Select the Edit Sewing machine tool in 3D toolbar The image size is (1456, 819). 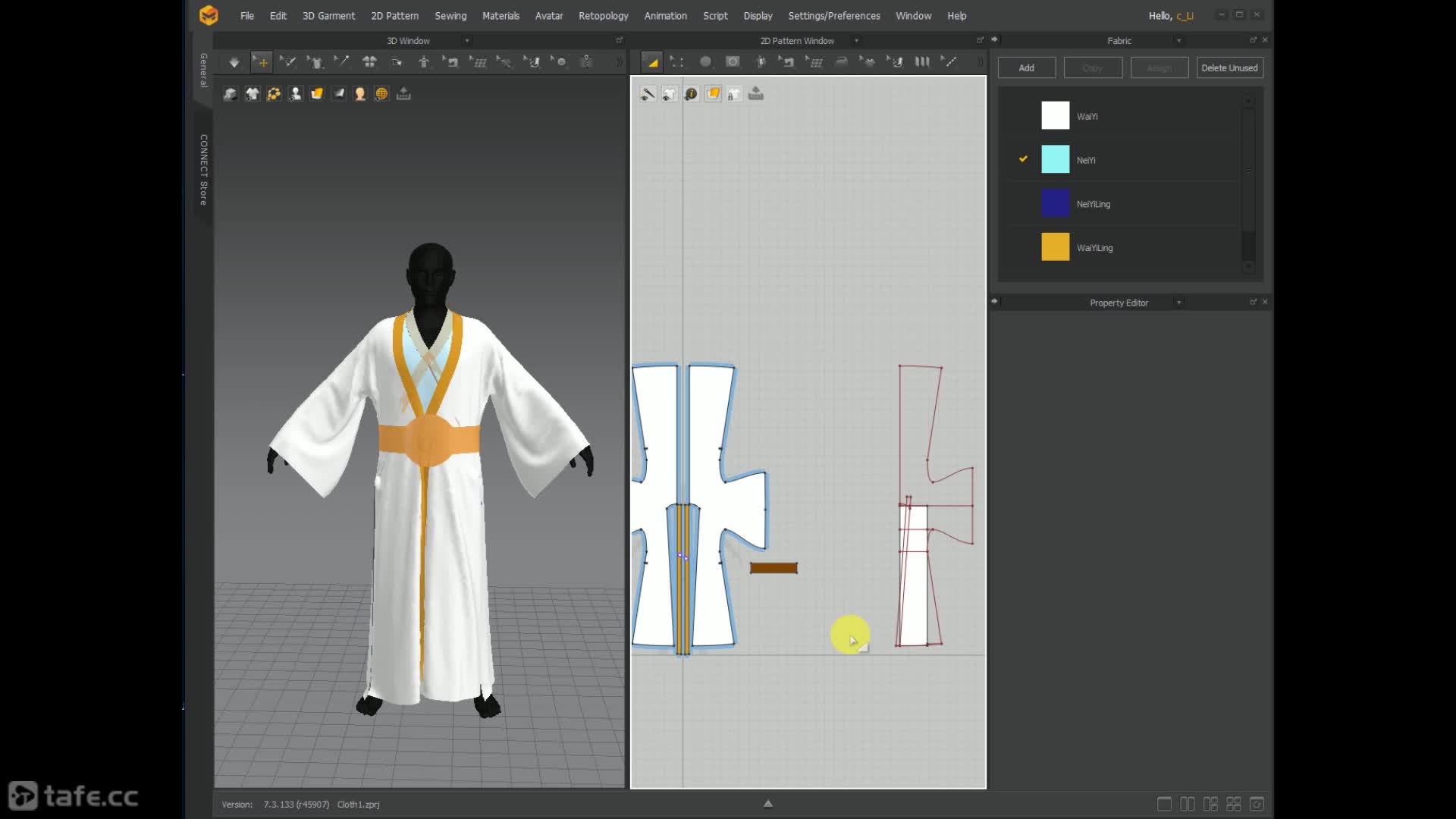click(x=451, y=62)
